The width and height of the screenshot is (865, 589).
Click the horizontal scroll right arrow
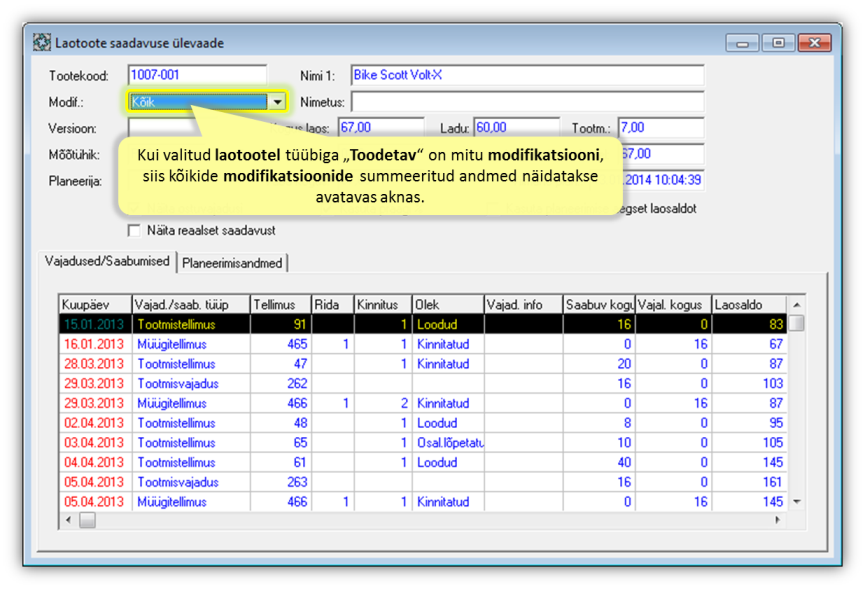click(777, 520)
